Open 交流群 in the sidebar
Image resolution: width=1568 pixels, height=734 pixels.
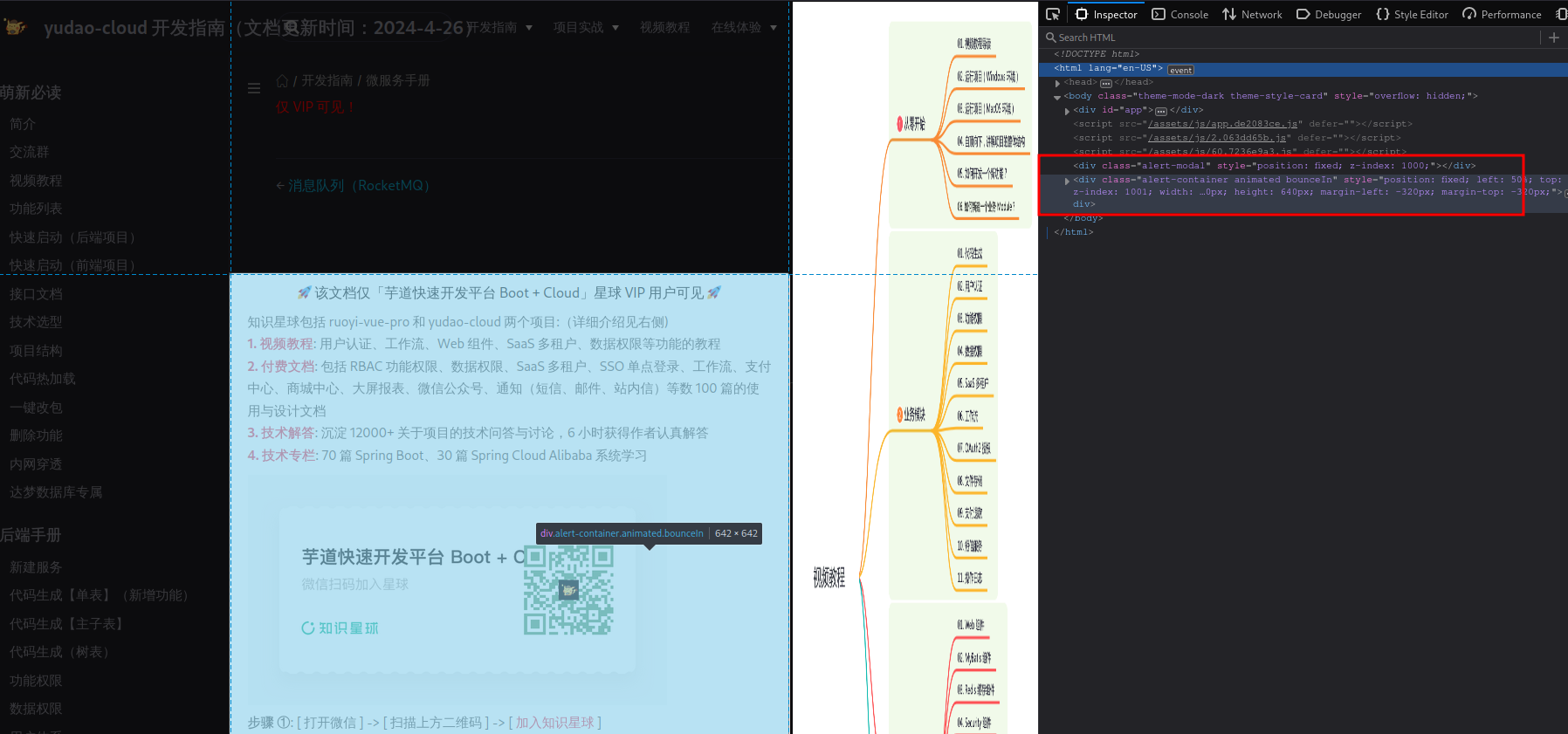click(29, 152)
